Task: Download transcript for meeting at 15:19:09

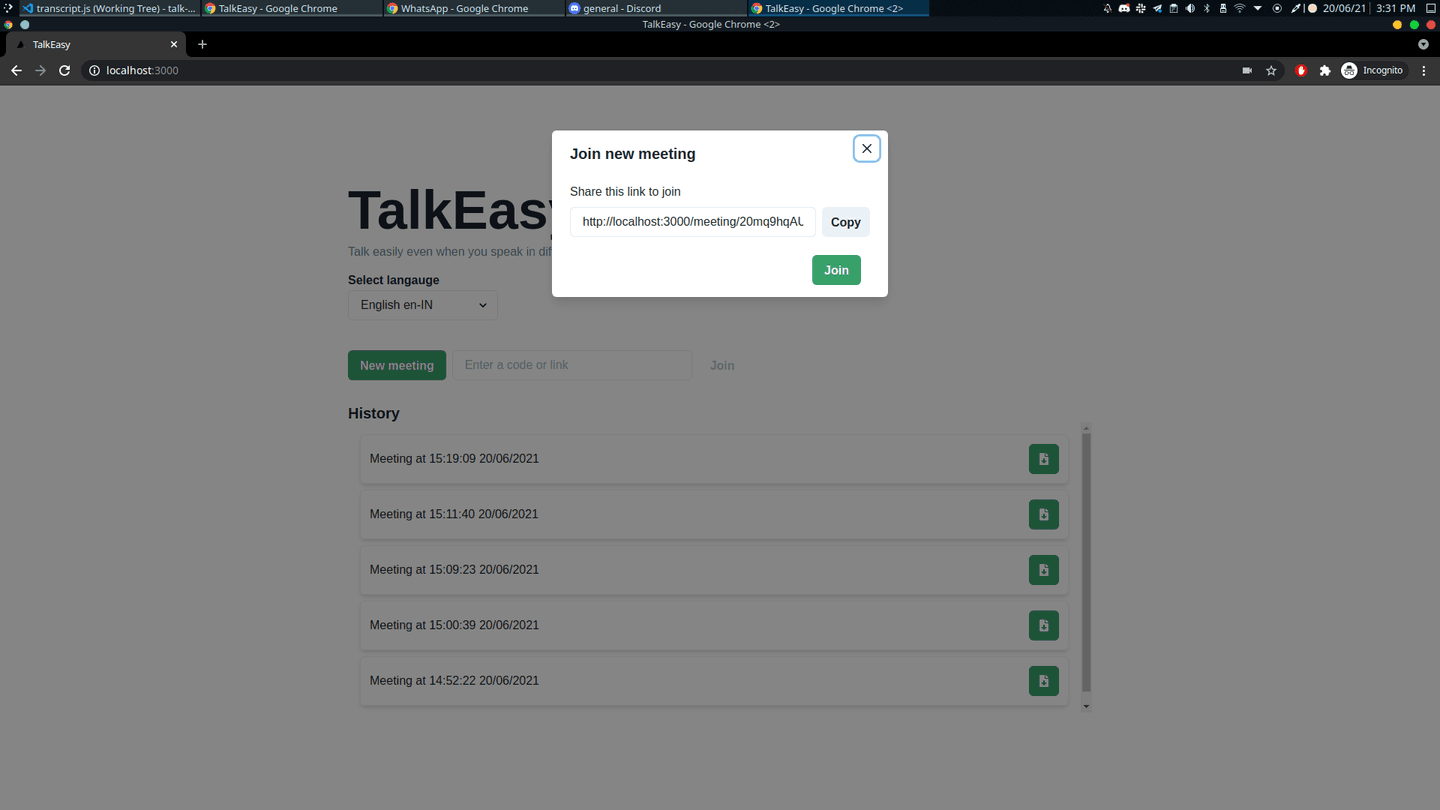Action: pos(1044,459)
